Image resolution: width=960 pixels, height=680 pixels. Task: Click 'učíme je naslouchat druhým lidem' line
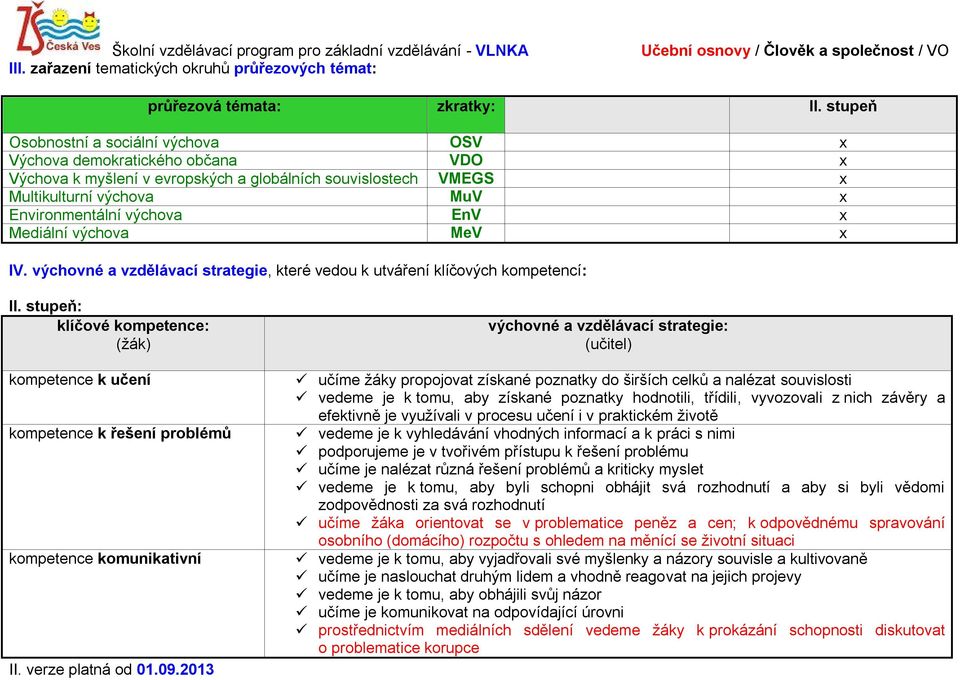click(x=560, y=577)
